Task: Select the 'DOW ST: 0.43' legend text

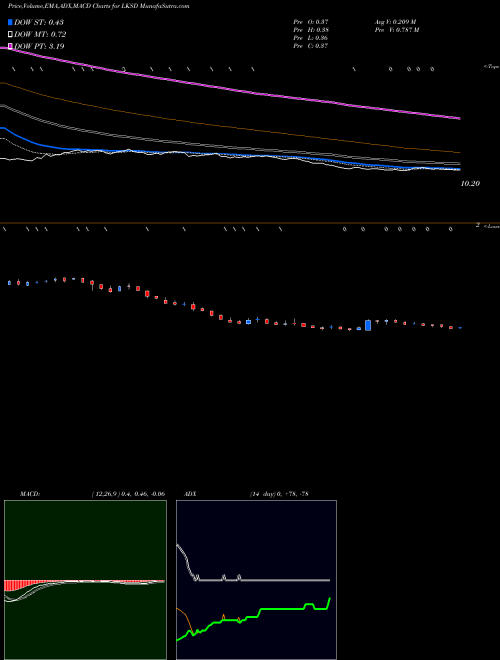Action: pos(39,22)
